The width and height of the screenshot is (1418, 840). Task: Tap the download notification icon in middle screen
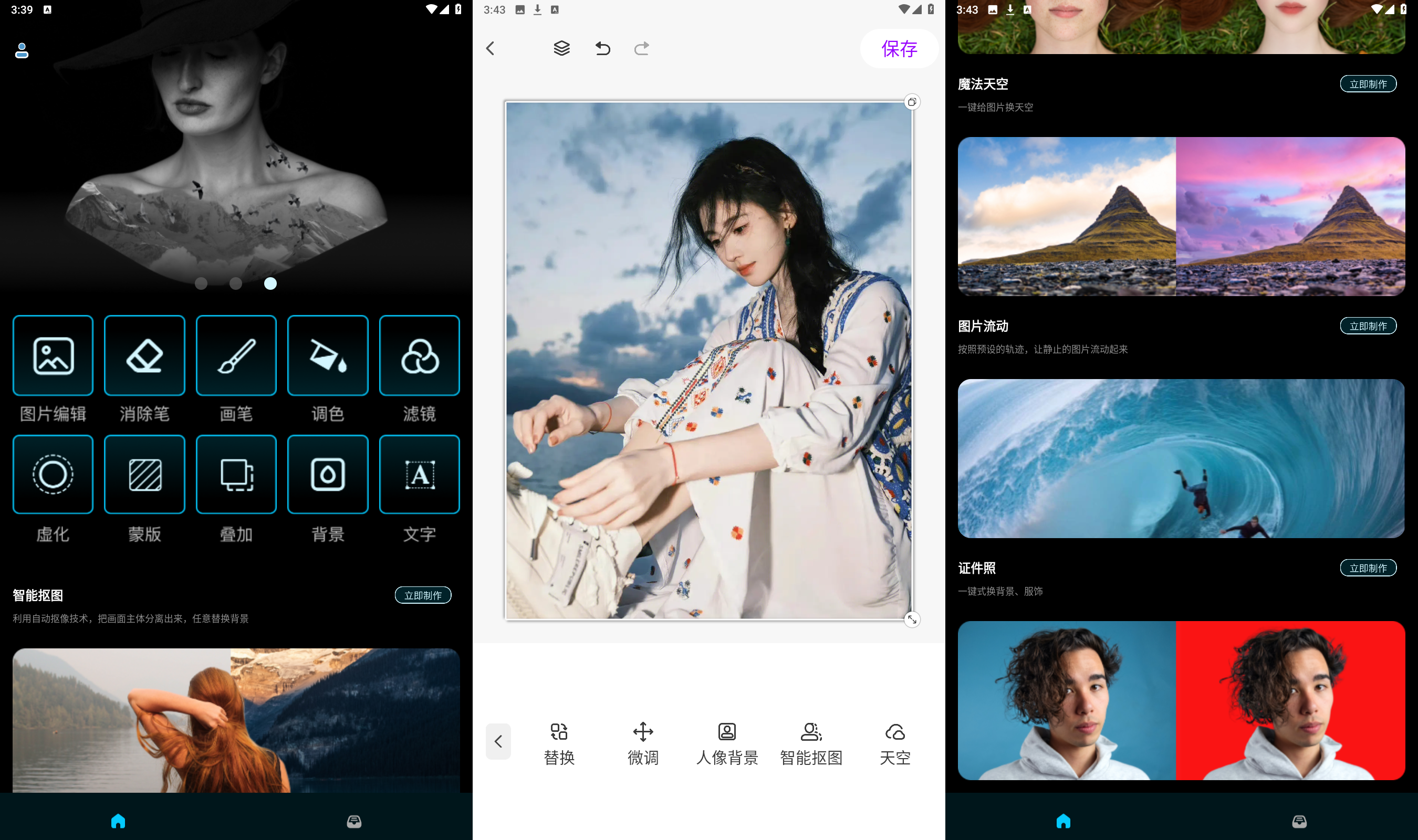click(537, 9)
